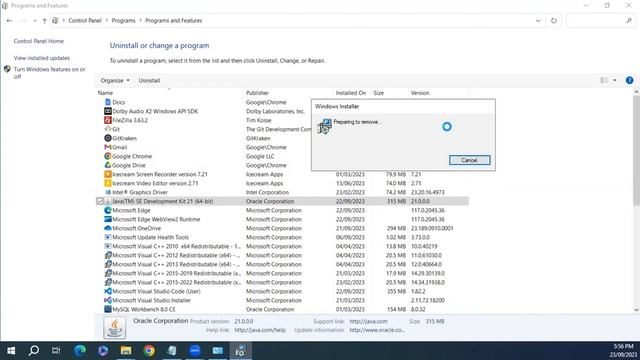Click the Programs and Features breadcrumb

click(173, 20)
